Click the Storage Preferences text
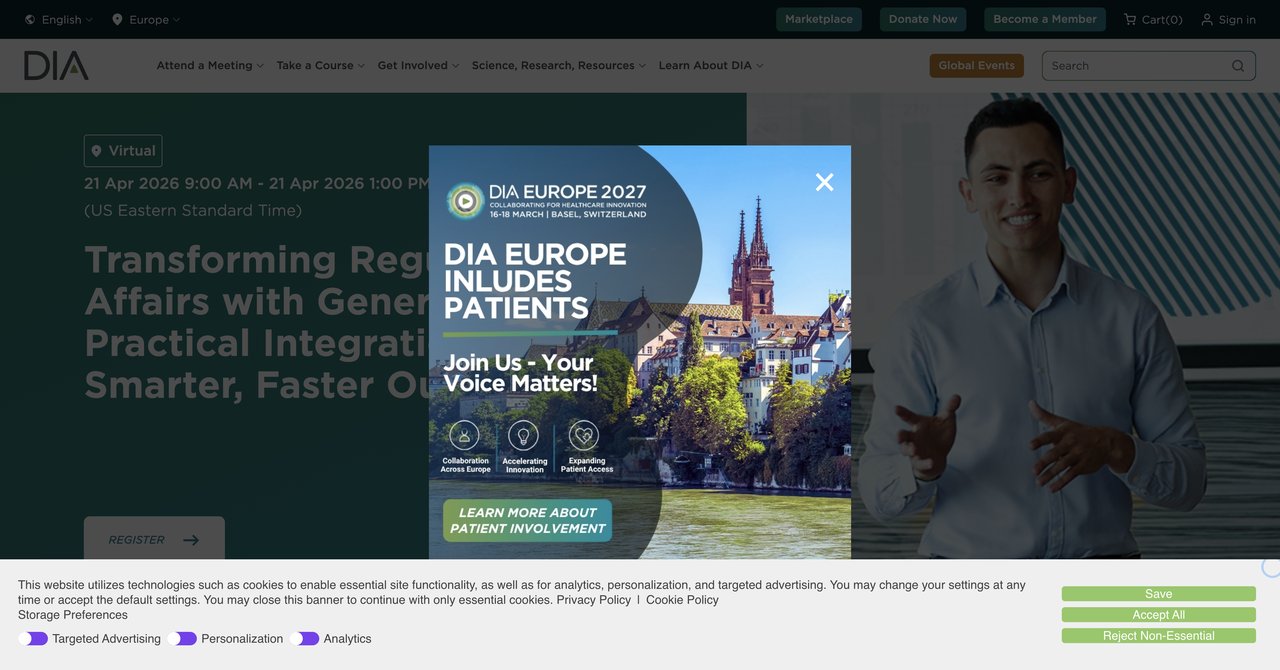 73,615
